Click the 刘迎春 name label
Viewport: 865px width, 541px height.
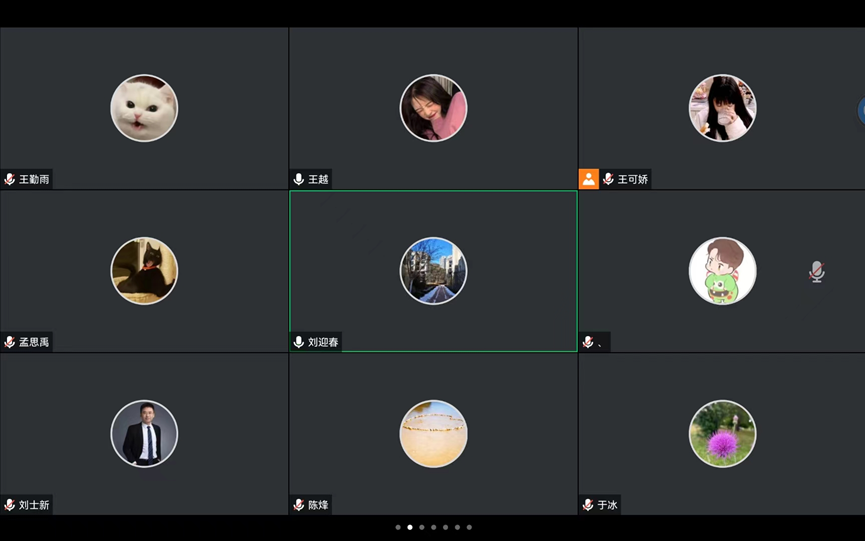pyautogui.click(x=323, y=342)
